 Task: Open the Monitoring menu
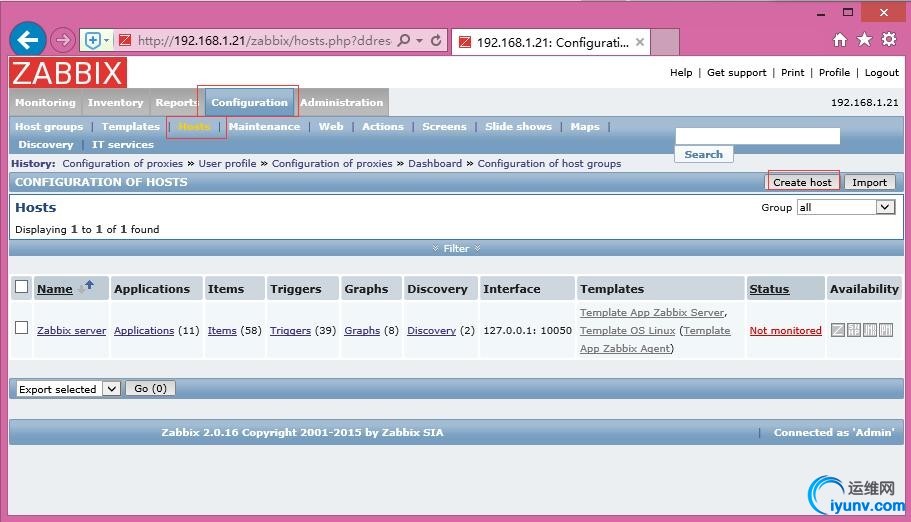click(x=45, y=102)
